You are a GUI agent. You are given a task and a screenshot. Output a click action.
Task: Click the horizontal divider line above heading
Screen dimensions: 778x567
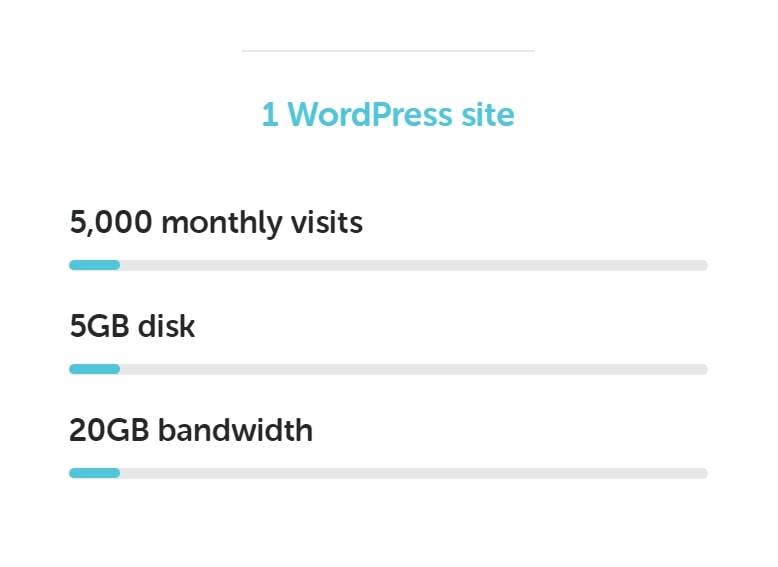388,51
